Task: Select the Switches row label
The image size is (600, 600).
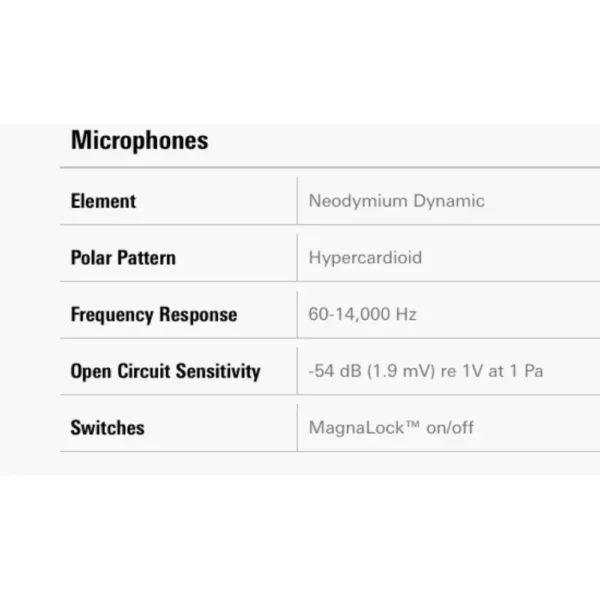Action: tap(108, 427)
